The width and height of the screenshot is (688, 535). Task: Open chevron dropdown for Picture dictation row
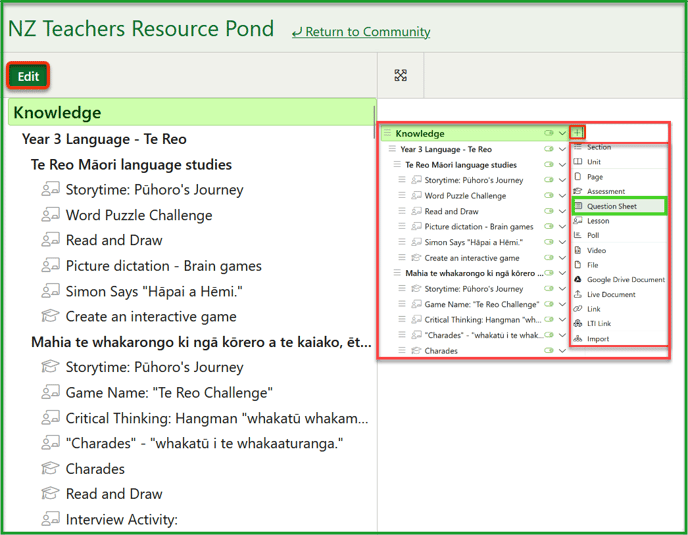point(563,227)
